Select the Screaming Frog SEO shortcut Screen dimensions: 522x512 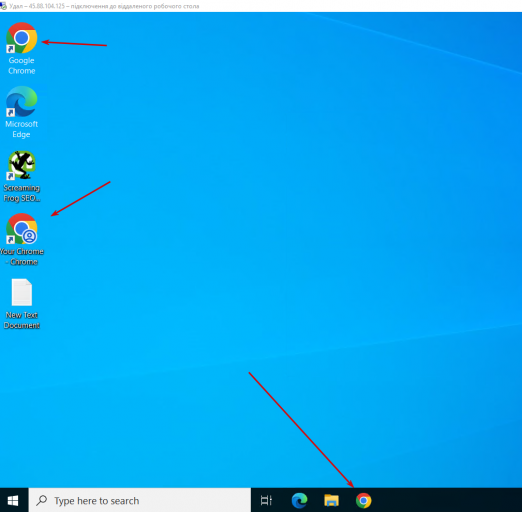[22, 176]
